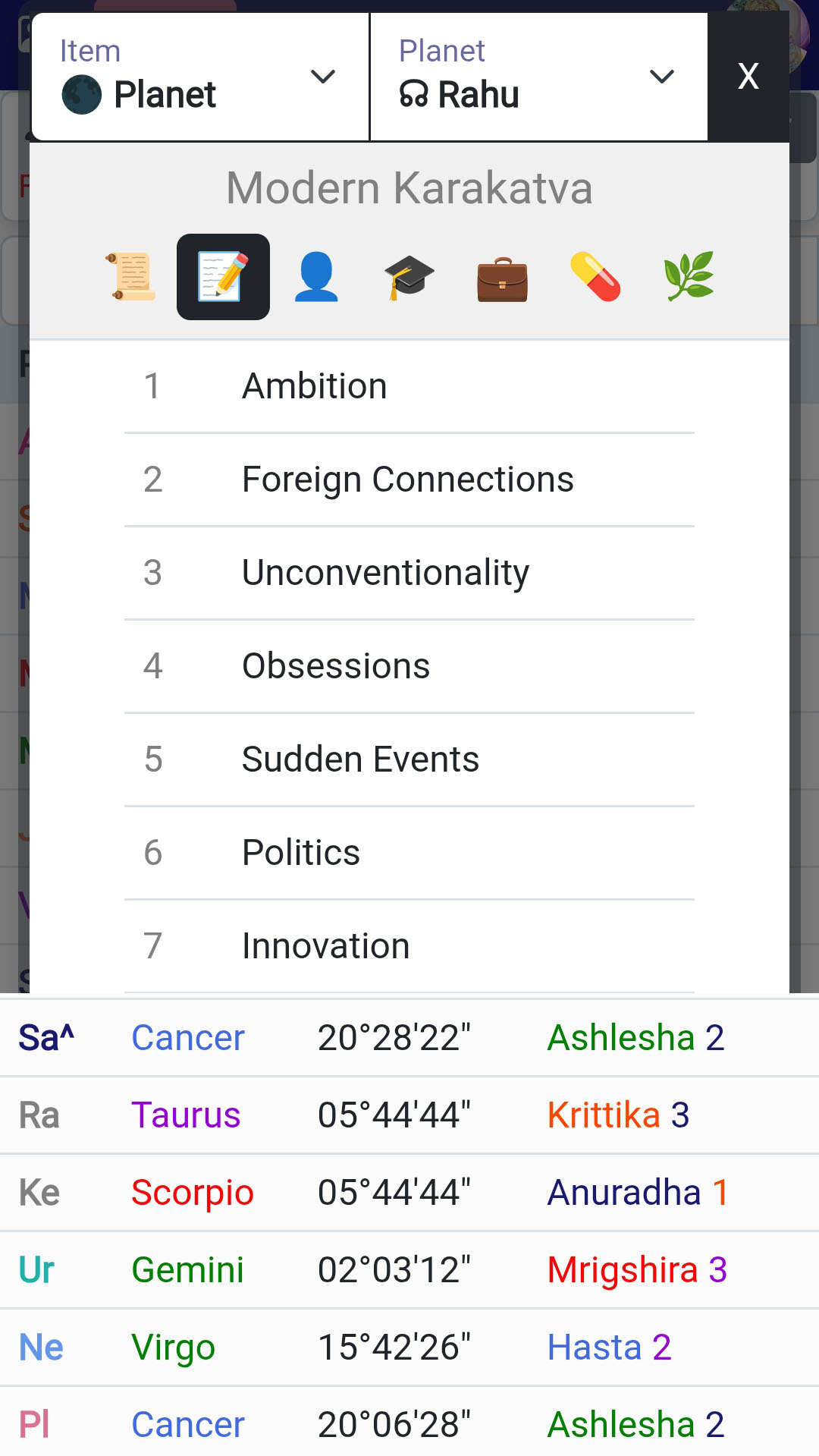The height and width of the screenshot is (1456, 819).
Task: Select the person silhouette icon
Action: (x=316, y=277)
